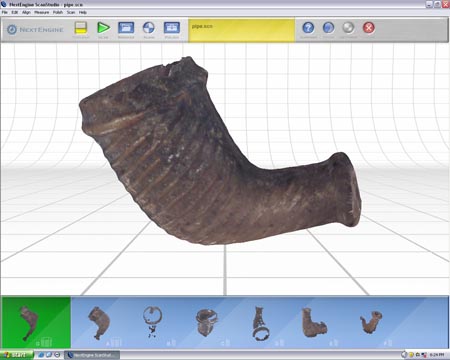Select the last scan thumbnail in strip
Viewport: 450px width, 360px height.
coord(371,322)
